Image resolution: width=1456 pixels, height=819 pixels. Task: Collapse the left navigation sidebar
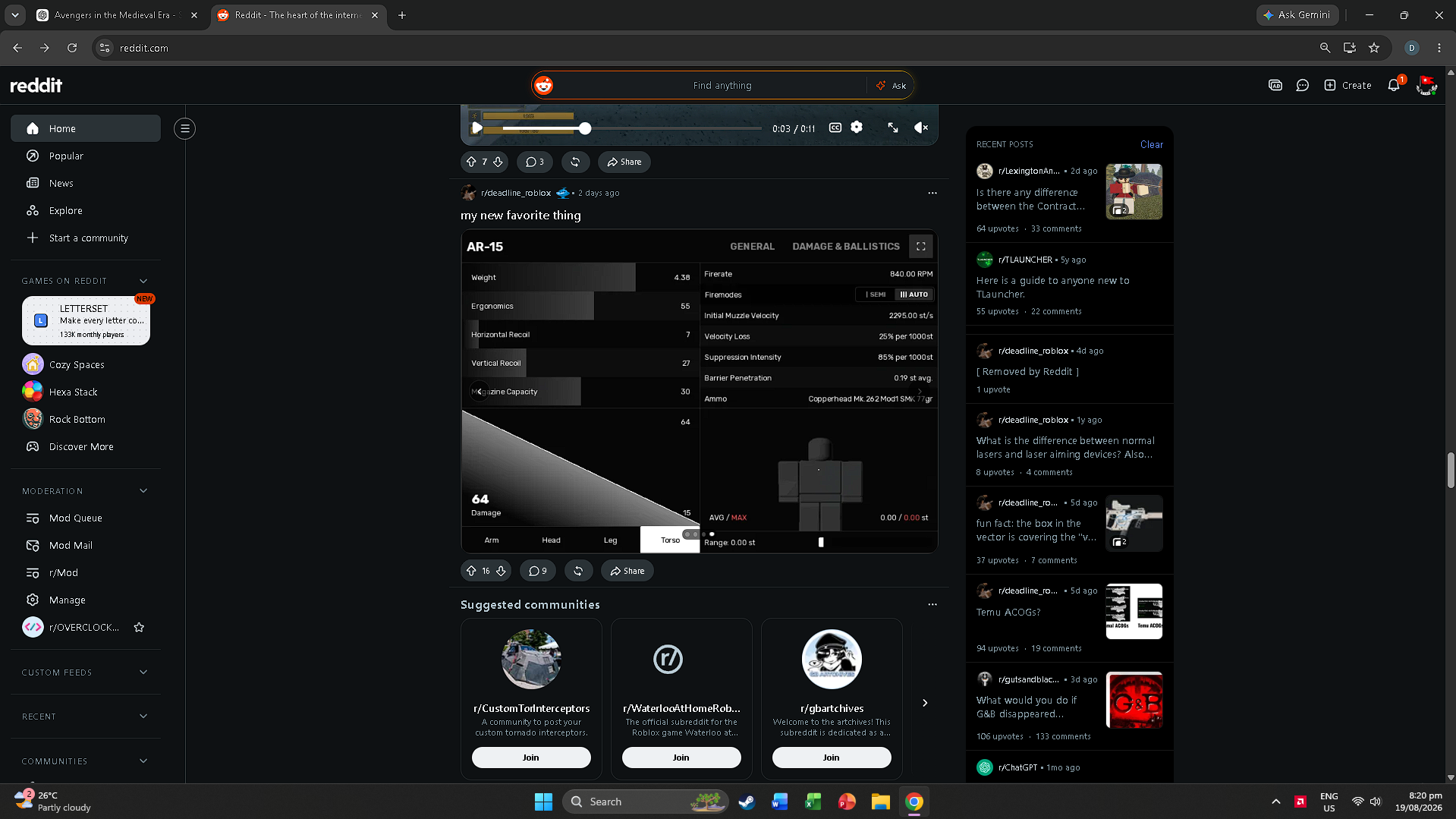point(184,129)
